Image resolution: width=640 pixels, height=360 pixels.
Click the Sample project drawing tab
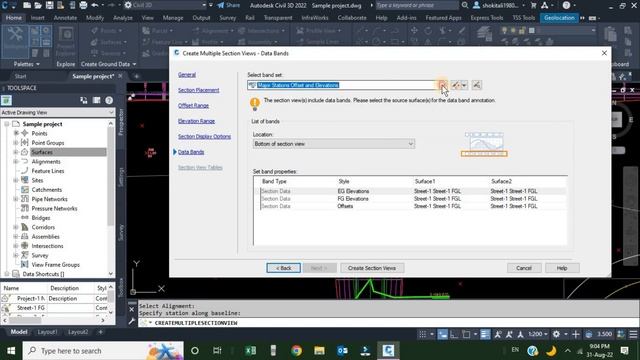(93, 76)
